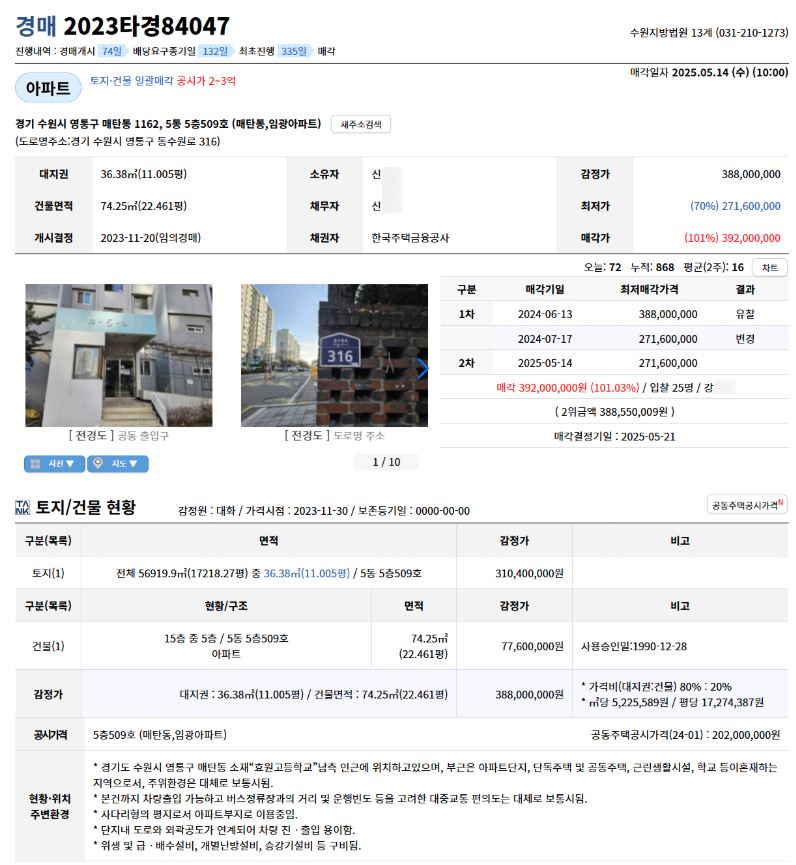Click the TANK icon by 토지/건물 현황
The height and width of the screenshot is (865, 796).
pos(23,508)
